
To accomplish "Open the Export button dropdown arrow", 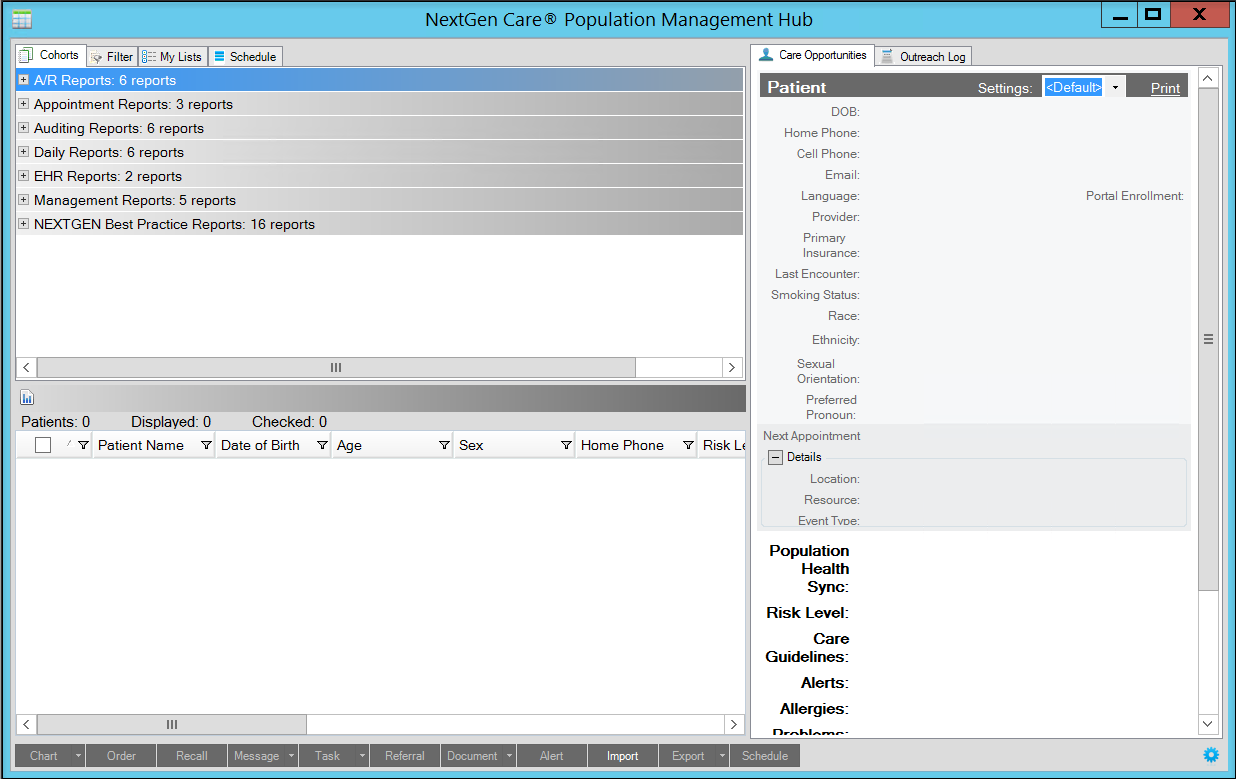I will [x=722, y=756].
